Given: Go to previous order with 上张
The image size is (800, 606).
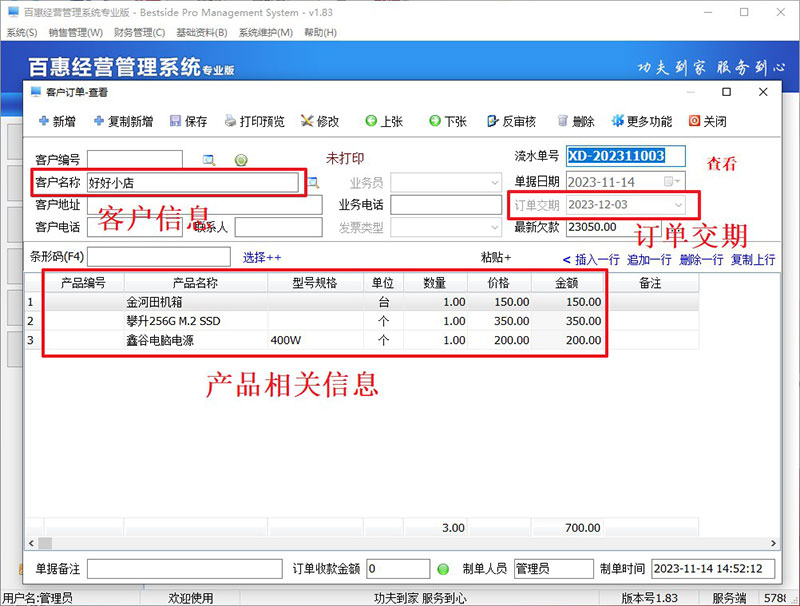Looking at the screenshot, I should (371, 121).
